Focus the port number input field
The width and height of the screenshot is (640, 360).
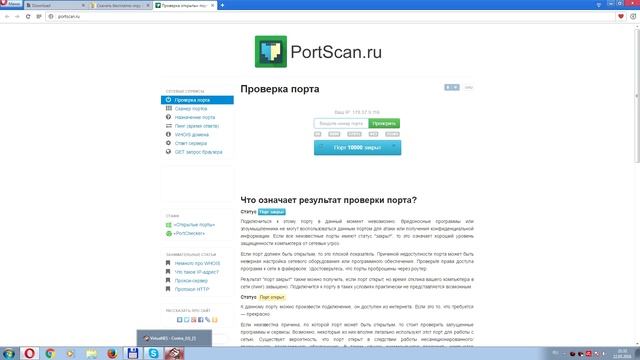click(x=341, y=123)
